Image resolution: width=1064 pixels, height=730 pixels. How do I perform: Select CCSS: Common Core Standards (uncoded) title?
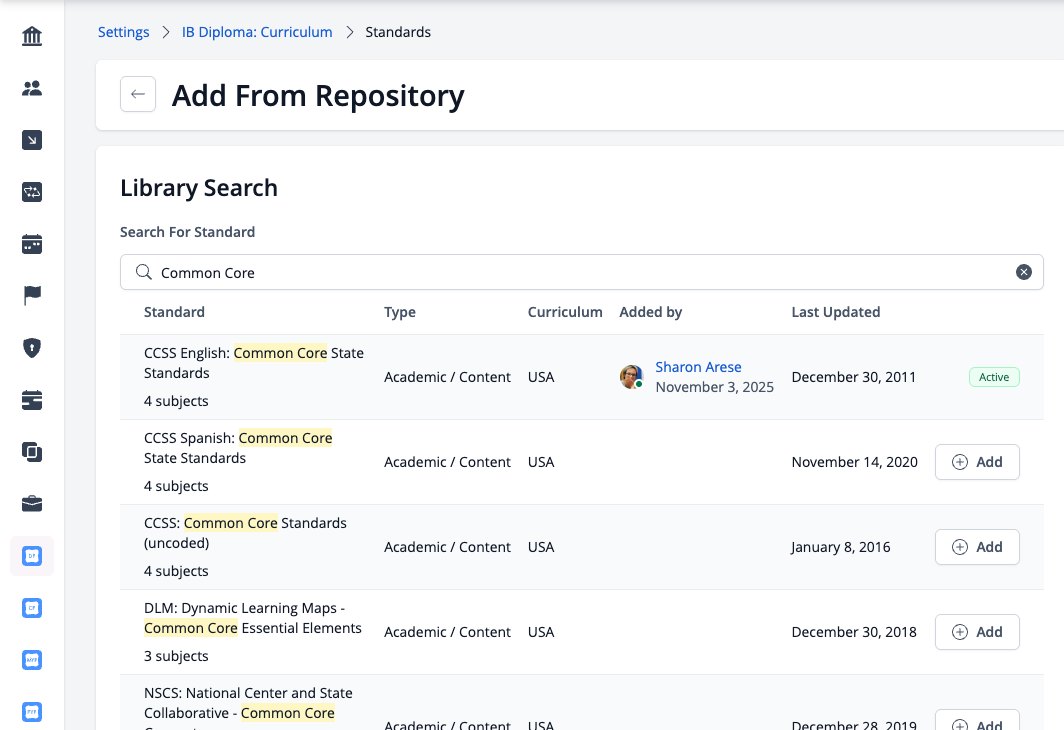(x=246, y=533)
